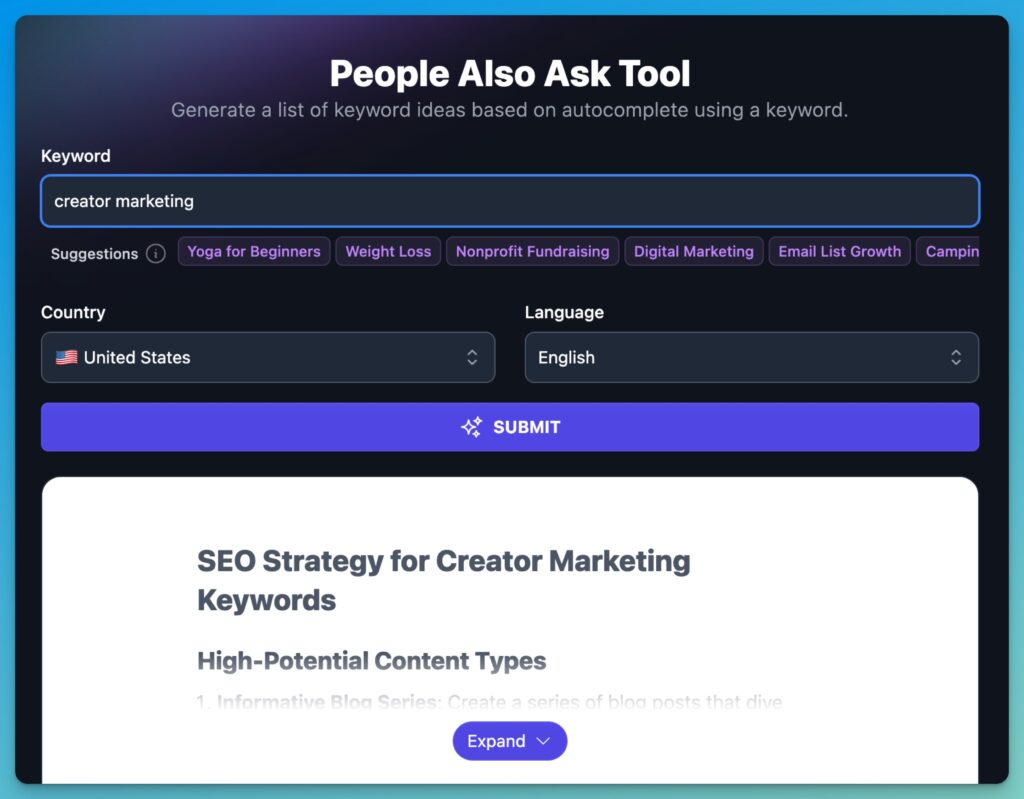Click the High-Potential Content Types heading
1024x799 pixels.
point(371,661)
